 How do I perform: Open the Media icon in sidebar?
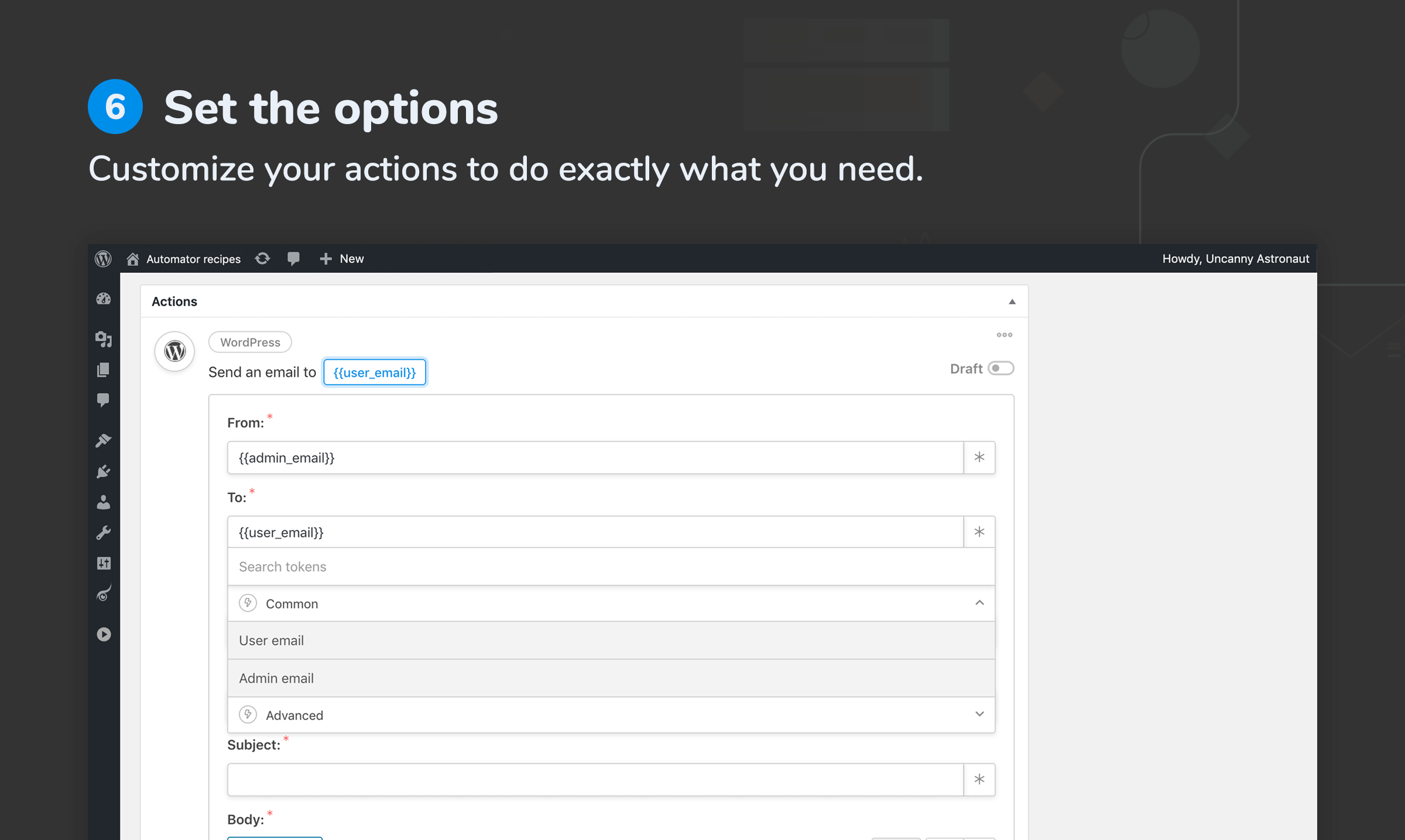coord(104,339)
